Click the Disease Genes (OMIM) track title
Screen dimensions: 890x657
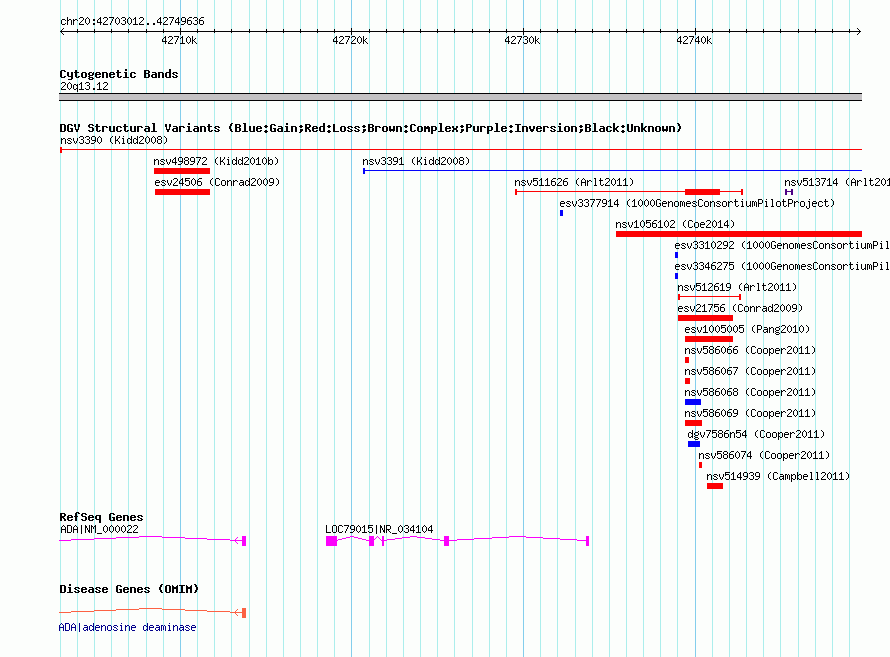[129, 589]
